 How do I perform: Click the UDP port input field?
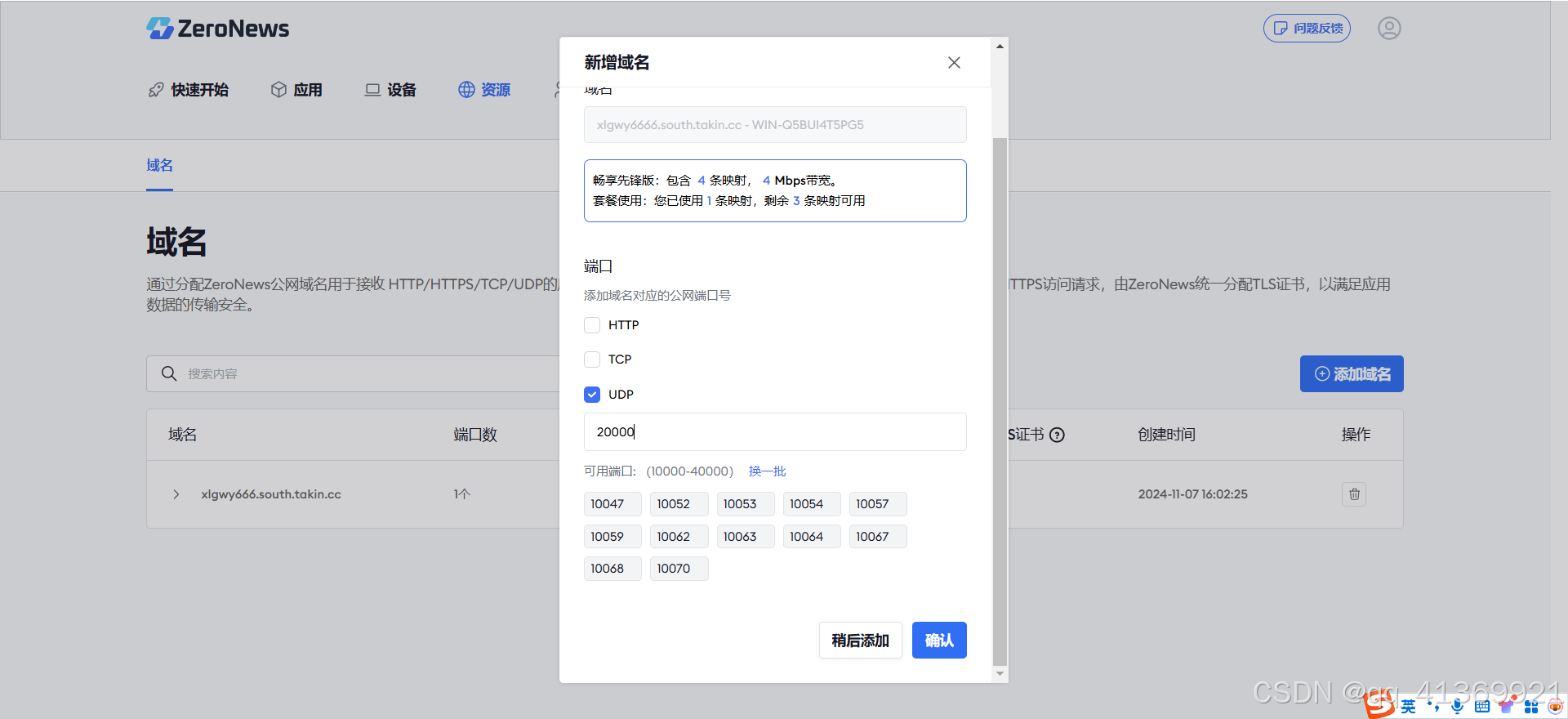(x=775, y=432)
